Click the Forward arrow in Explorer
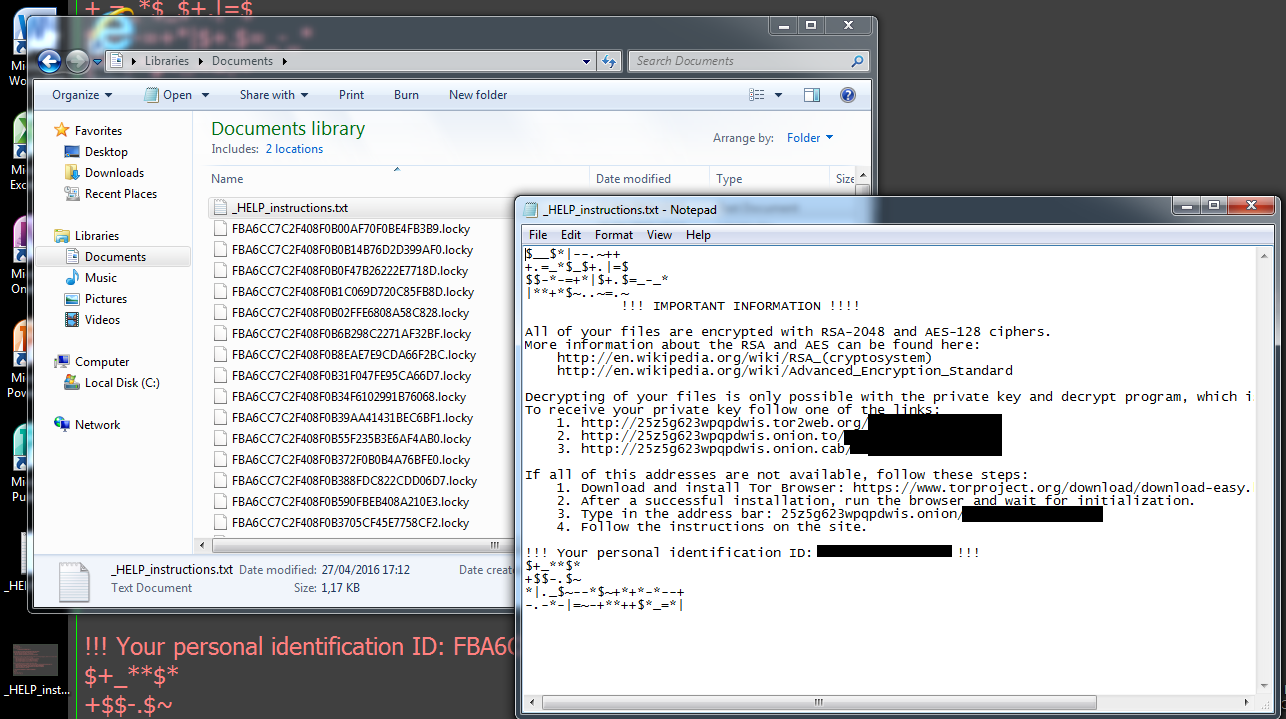 click(x=77, y=61)
